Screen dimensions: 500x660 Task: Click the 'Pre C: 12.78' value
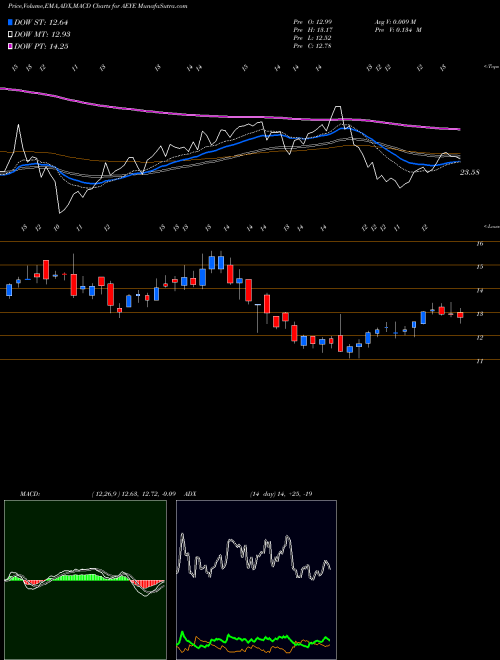tap(313, 46)
